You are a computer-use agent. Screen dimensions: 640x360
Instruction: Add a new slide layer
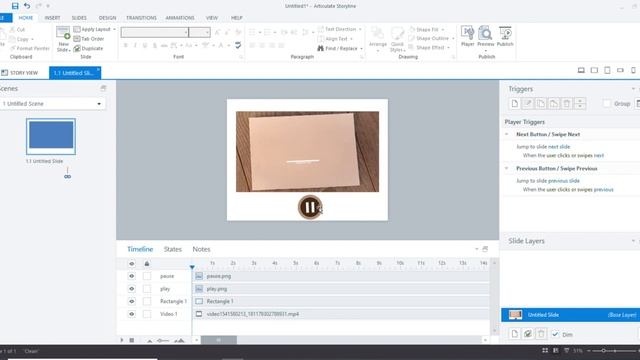515,334
